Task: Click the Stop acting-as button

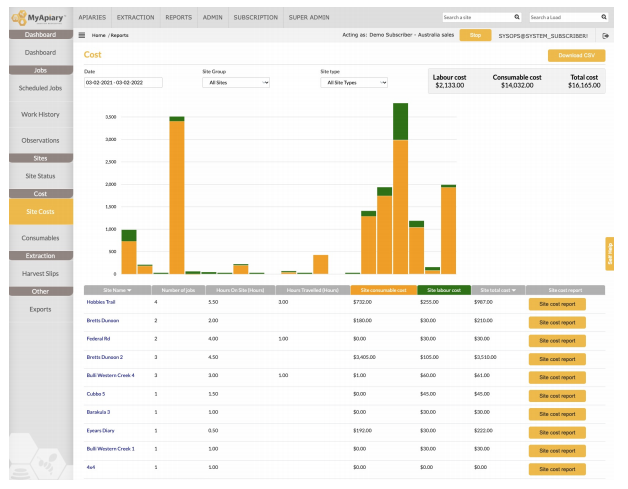Action: pyautogui.click(x=475, y=35)
